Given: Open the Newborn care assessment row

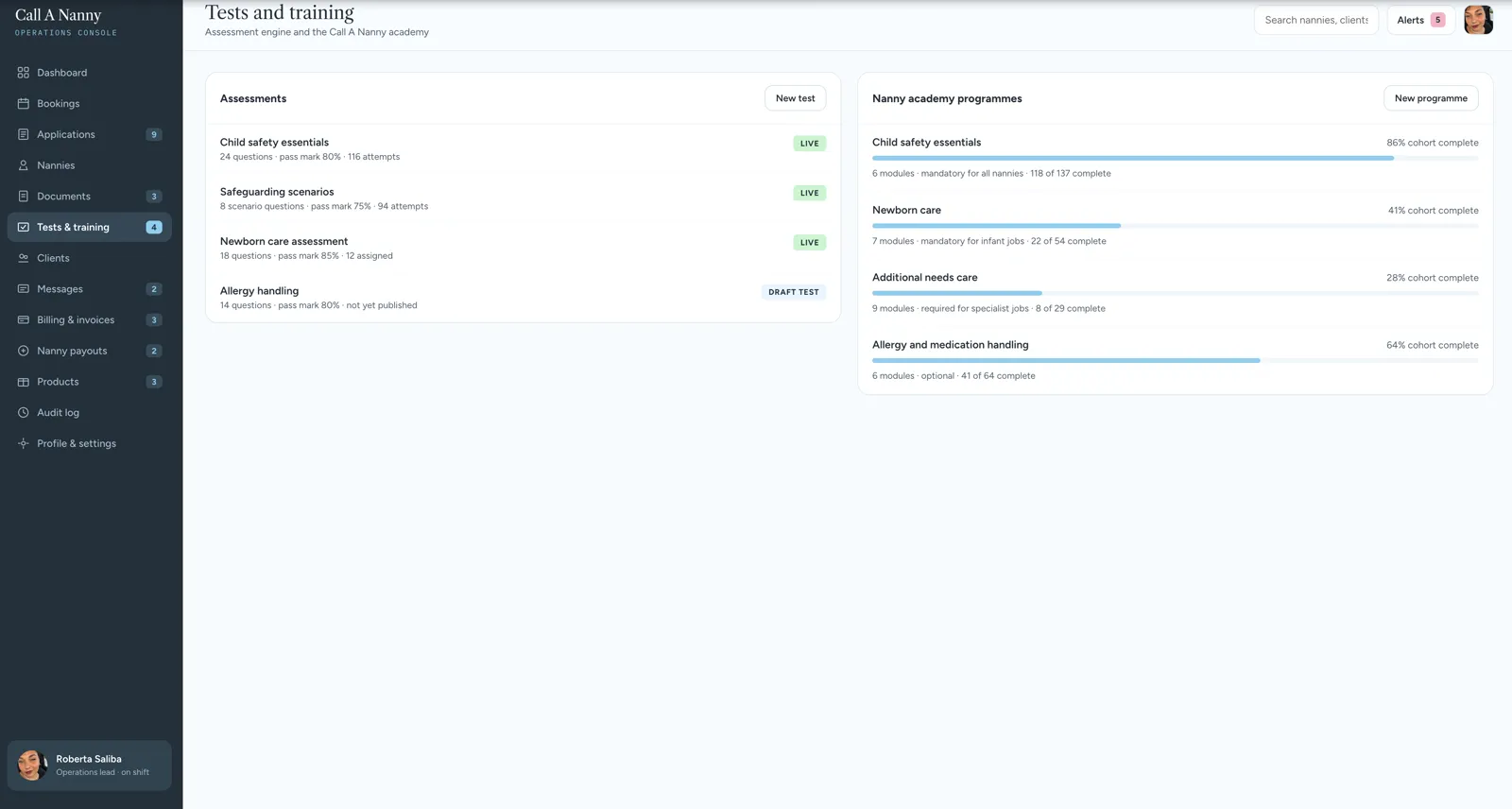Looking at the screenshot, I should coord(523,248).
